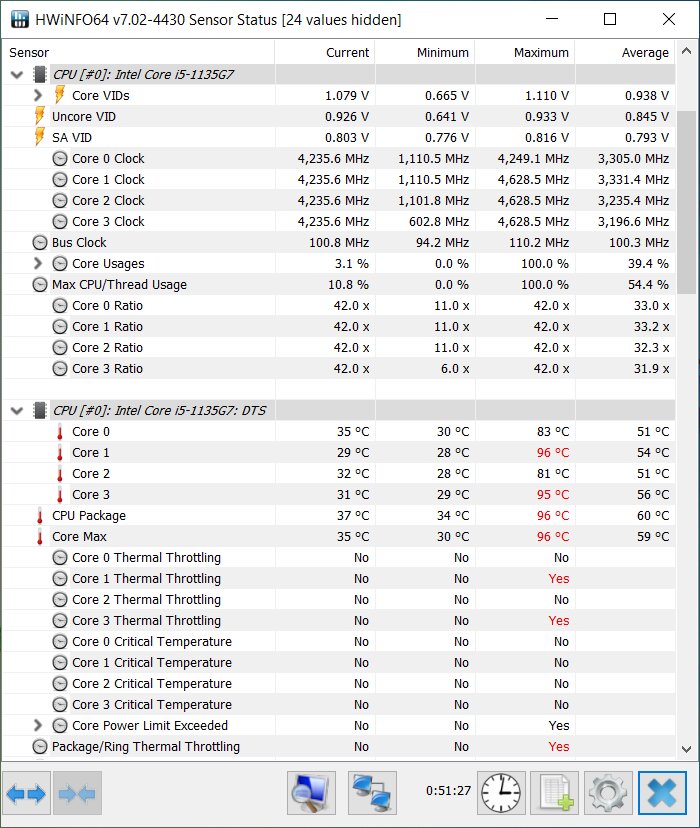Select the Bus Clock sensor row
700x828 pixels.
338,243
